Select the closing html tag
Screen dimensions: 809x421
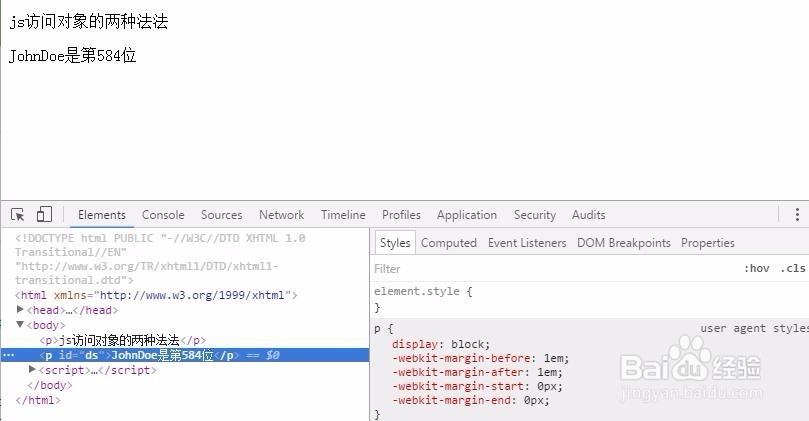pyautogui.click(x=38, y=400)
